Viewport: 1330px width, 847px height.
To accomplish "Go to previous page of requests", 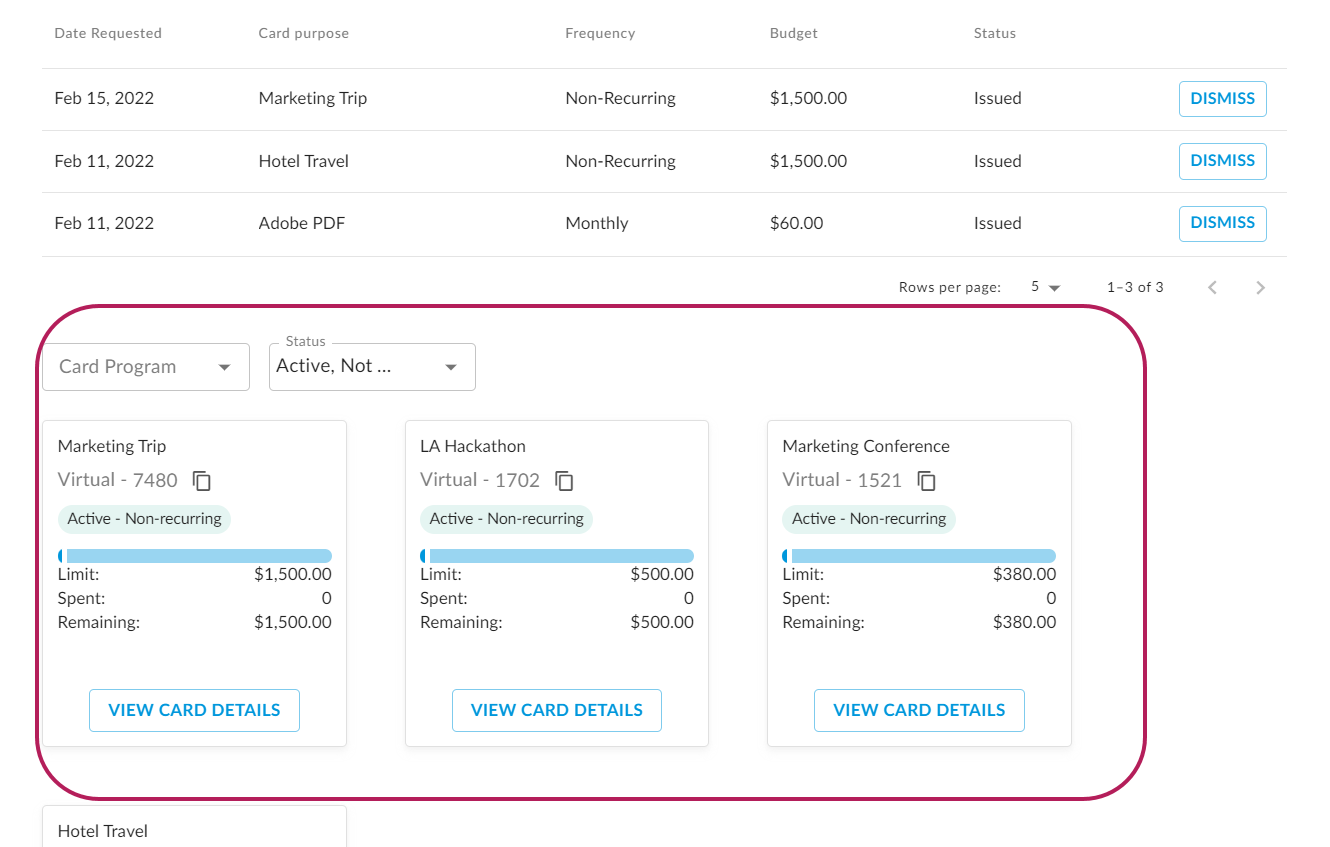I will click(x=1212, y=288).
